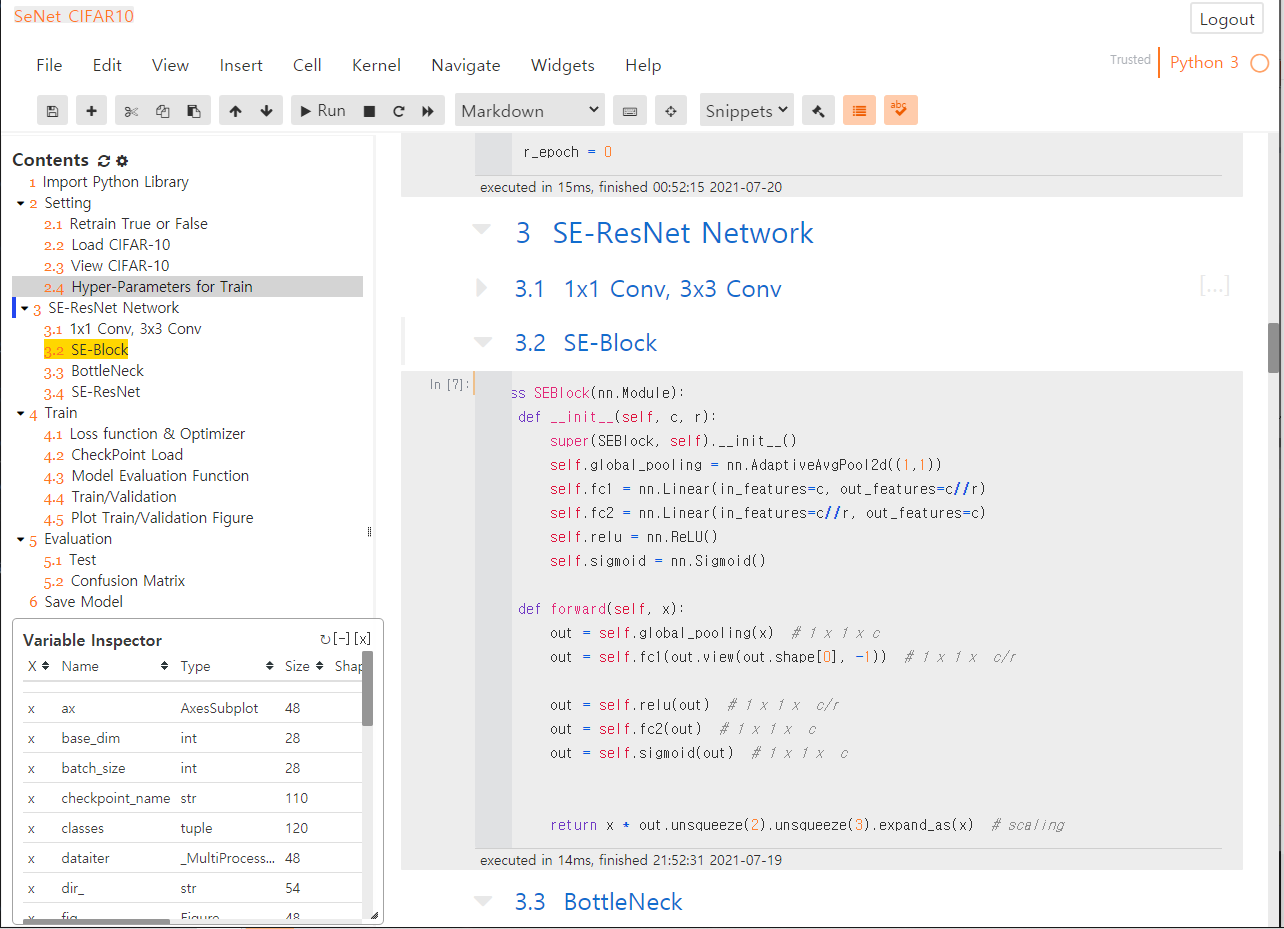Sort Variable Inspector by Type column
Viewport: 1284px width, 929px height.
[226, 666]
